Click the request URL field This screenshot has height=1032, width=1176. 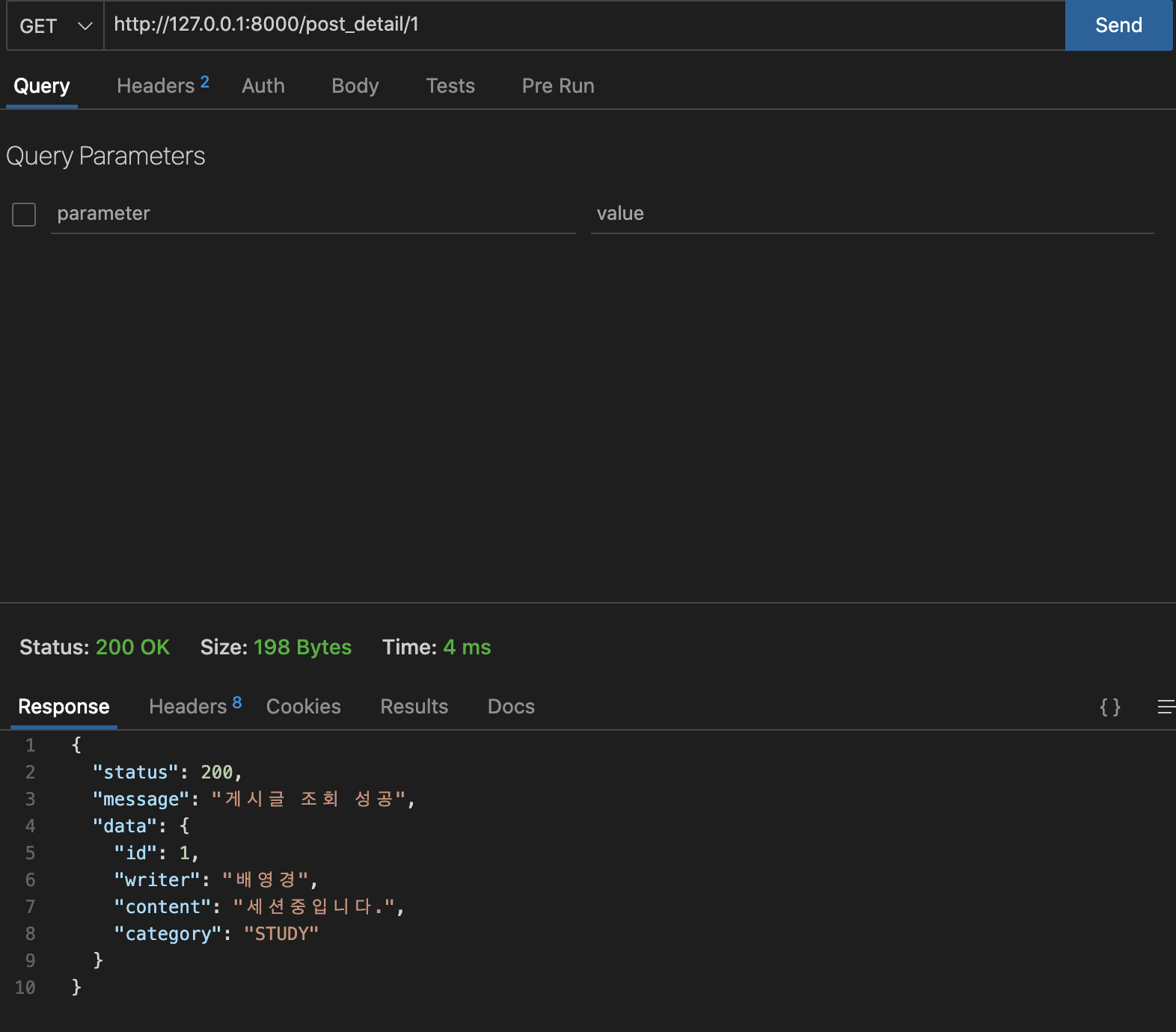click(584, 25)
